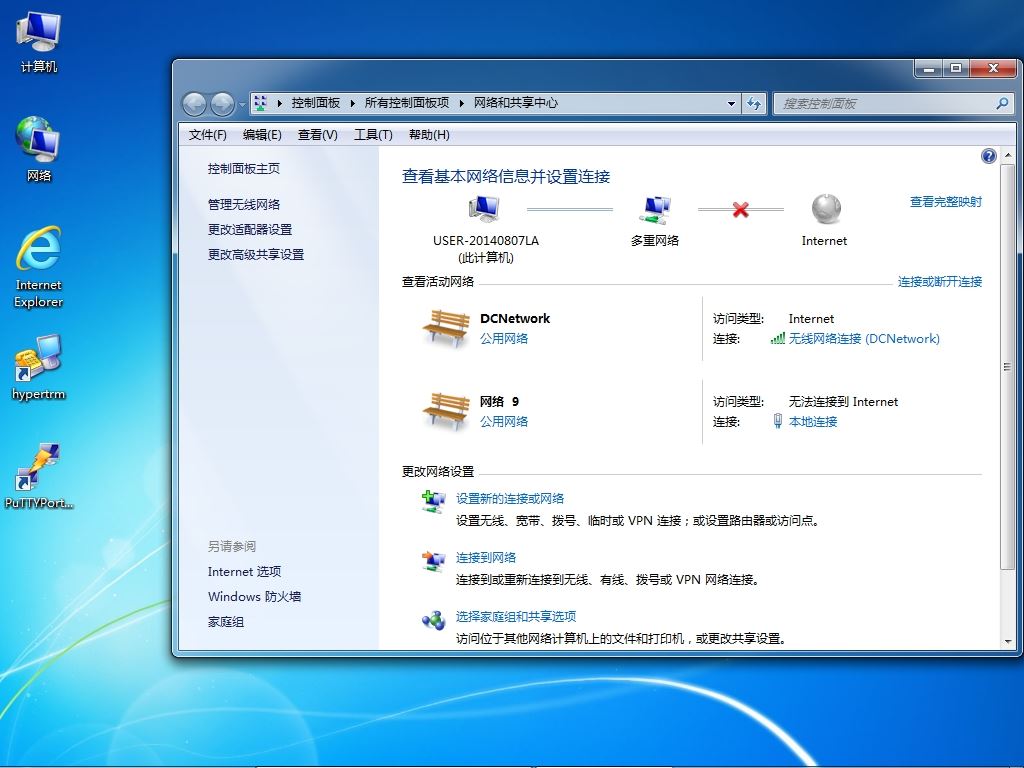This screenshot has width=1024, height=768.
Task: Click the refresh button beside address bar
Action: click(754, 103)
